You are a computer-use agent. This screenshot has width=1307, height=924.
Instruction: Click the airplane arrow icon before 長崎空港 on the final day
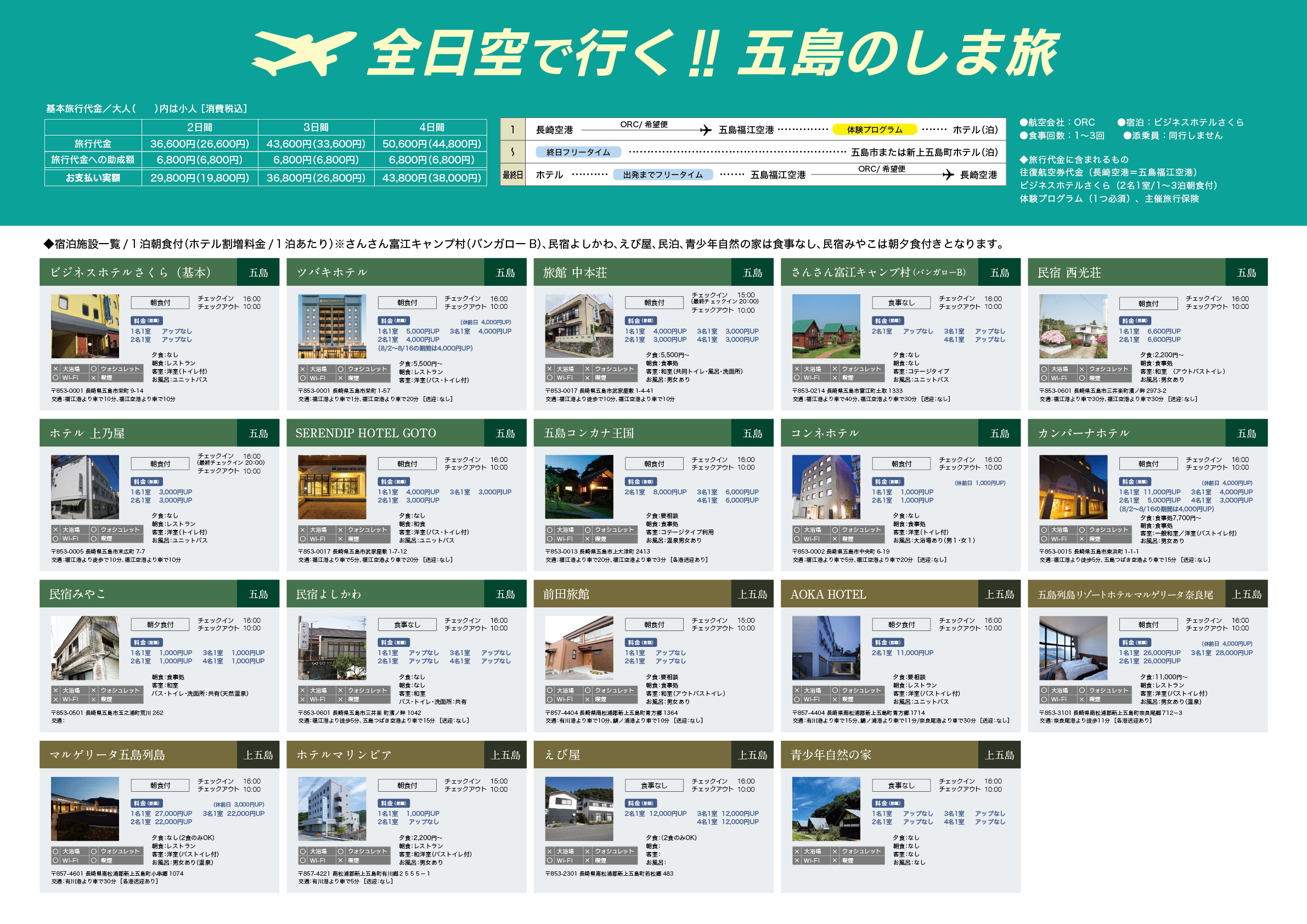(948, 175)
